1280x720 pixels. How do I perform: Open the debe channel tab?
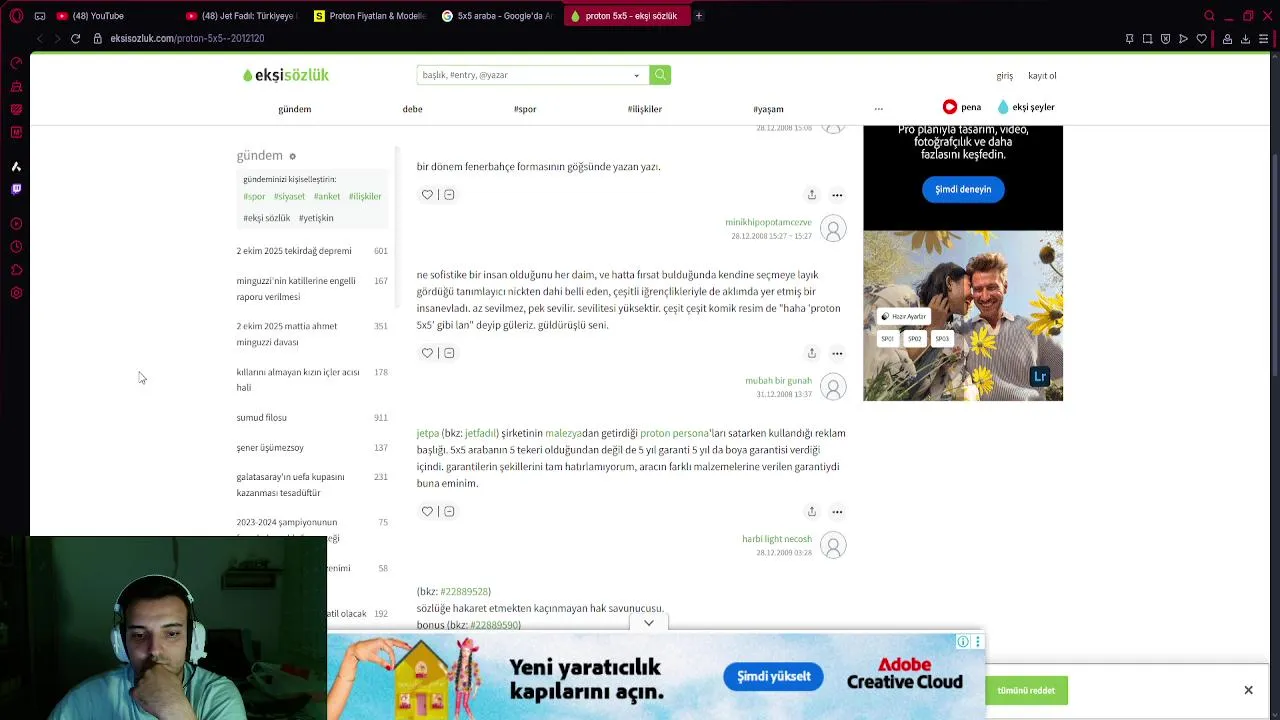412,109
